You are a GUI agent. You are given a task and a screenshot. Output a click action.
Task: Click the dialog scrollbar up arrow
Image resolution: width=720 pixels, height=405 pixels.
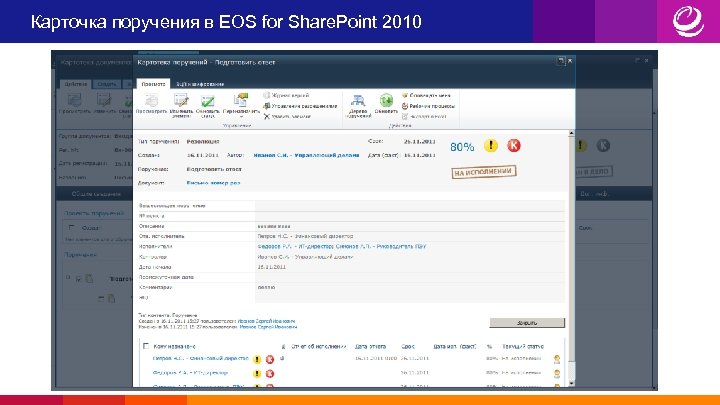pyautogui.click(x=571, y=133)
